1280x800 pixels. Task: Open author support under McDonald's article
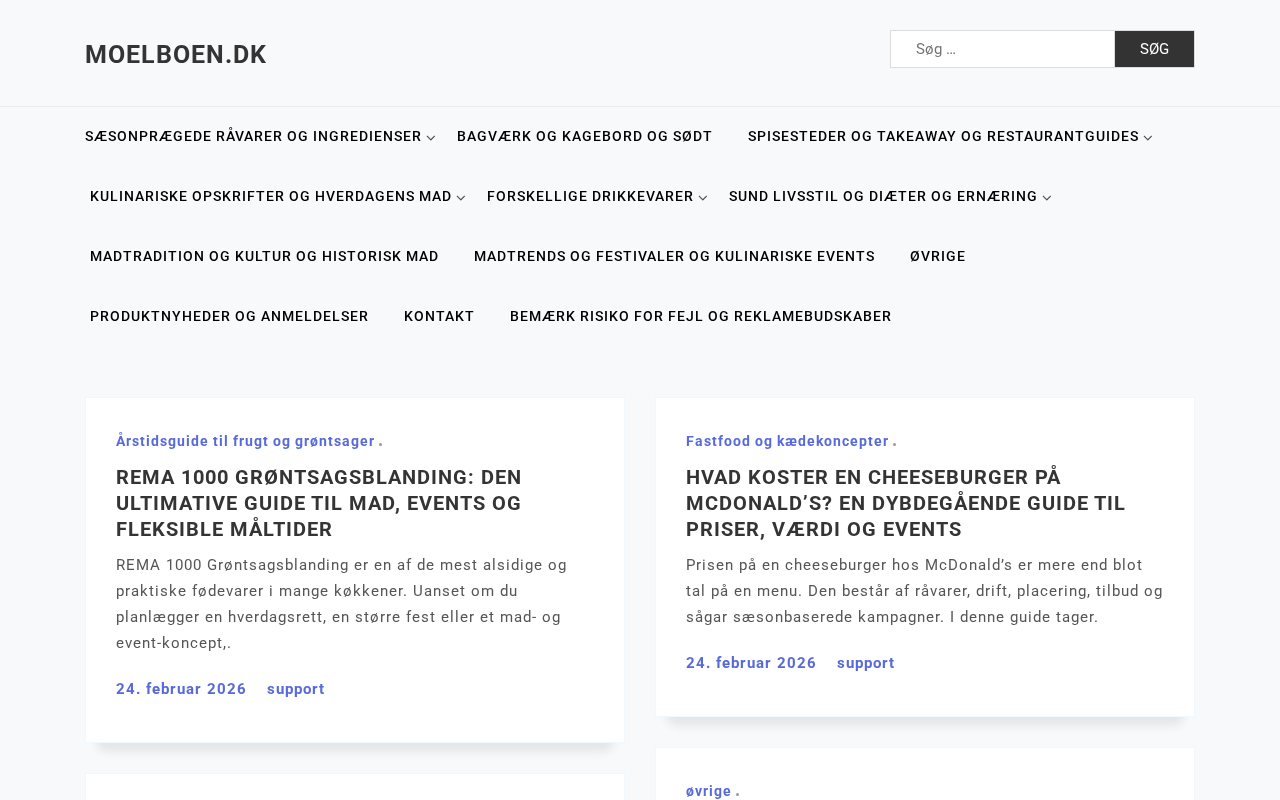pyautogui.click(x=866, y=663)
